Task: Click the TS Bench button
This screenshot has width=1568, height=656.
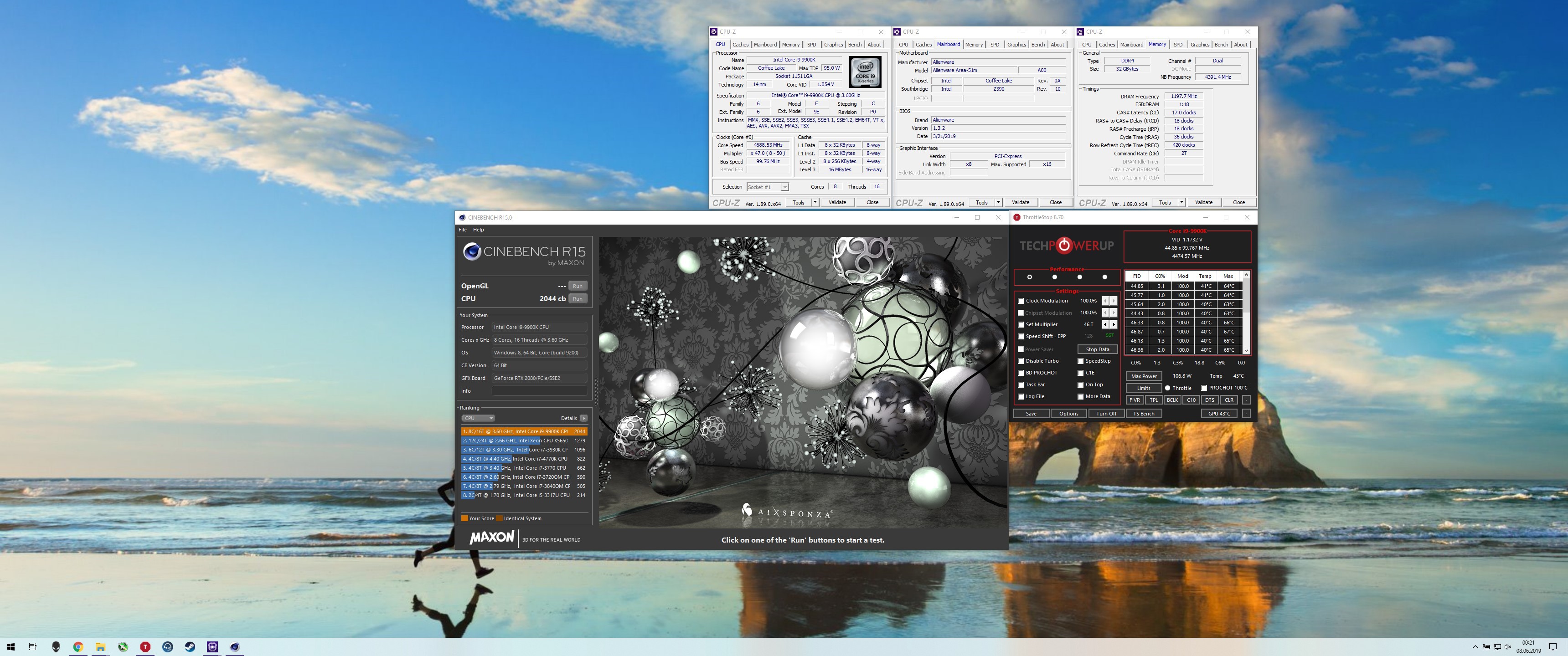Action: [x=1144, y=414]
